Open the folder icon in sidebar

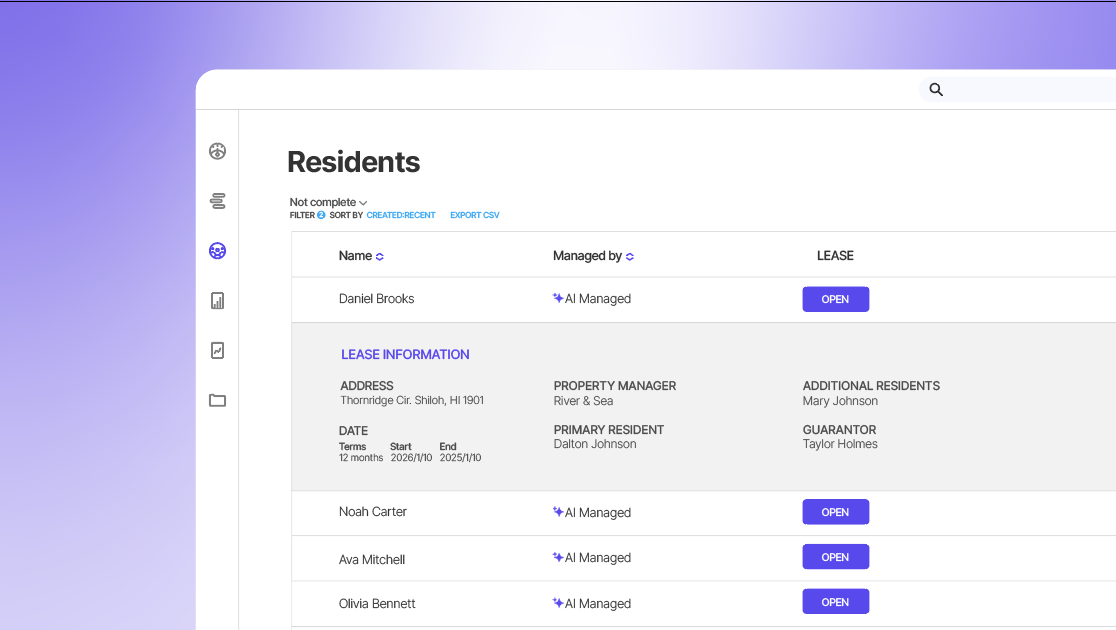click(217, 400)
